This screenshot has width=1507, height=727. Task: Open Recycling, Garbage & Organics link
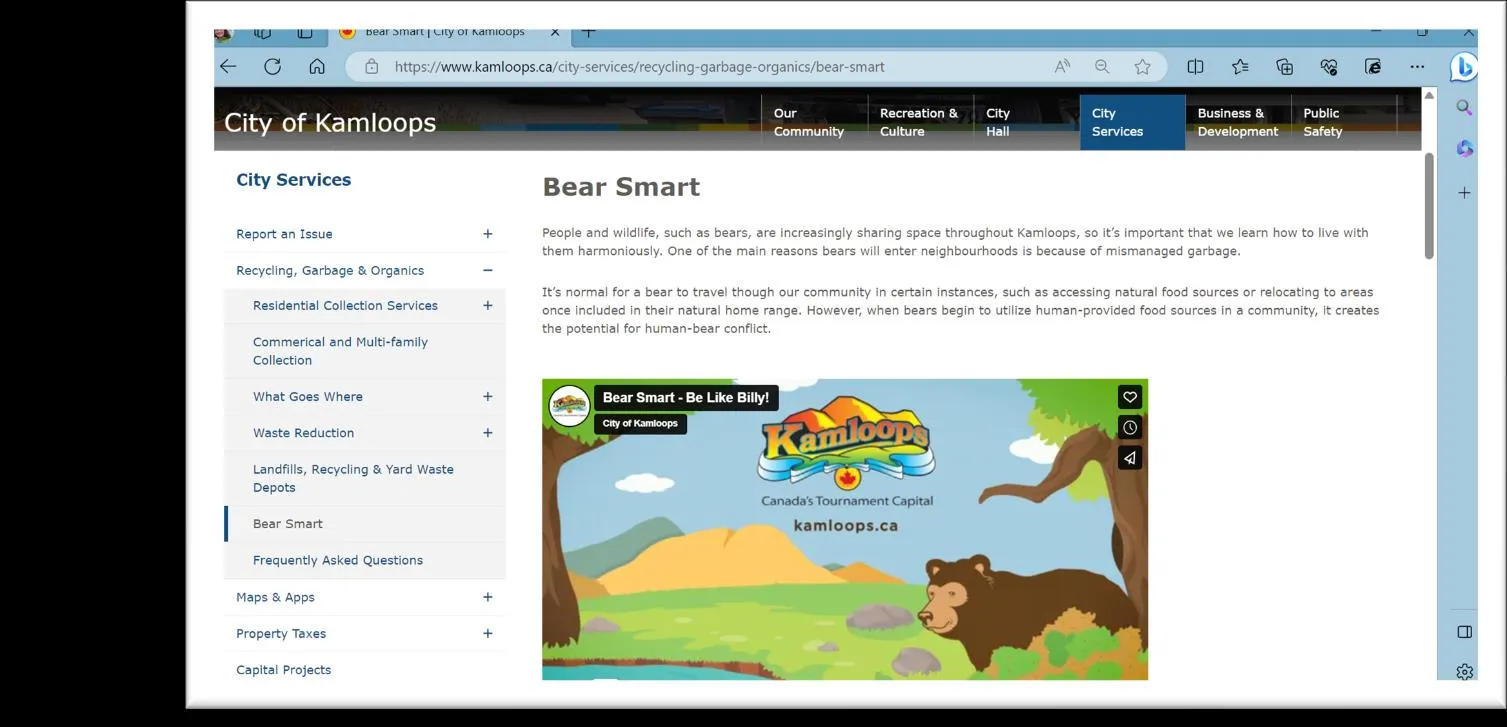(330, 270)
